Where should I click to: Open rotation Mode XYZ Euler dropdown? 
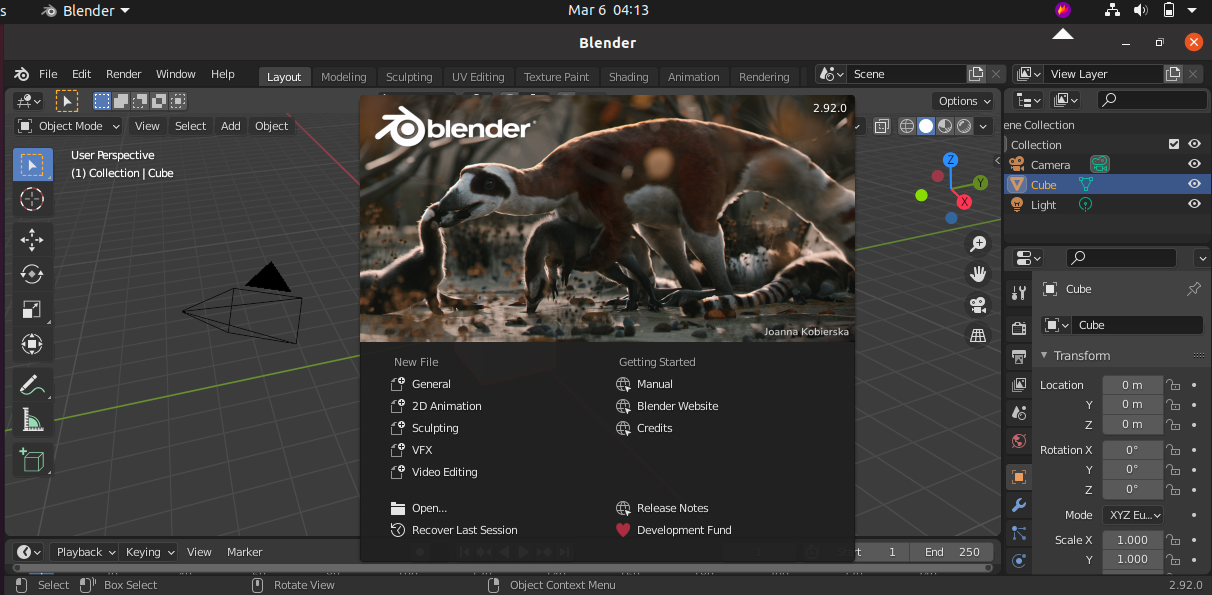1134,515
